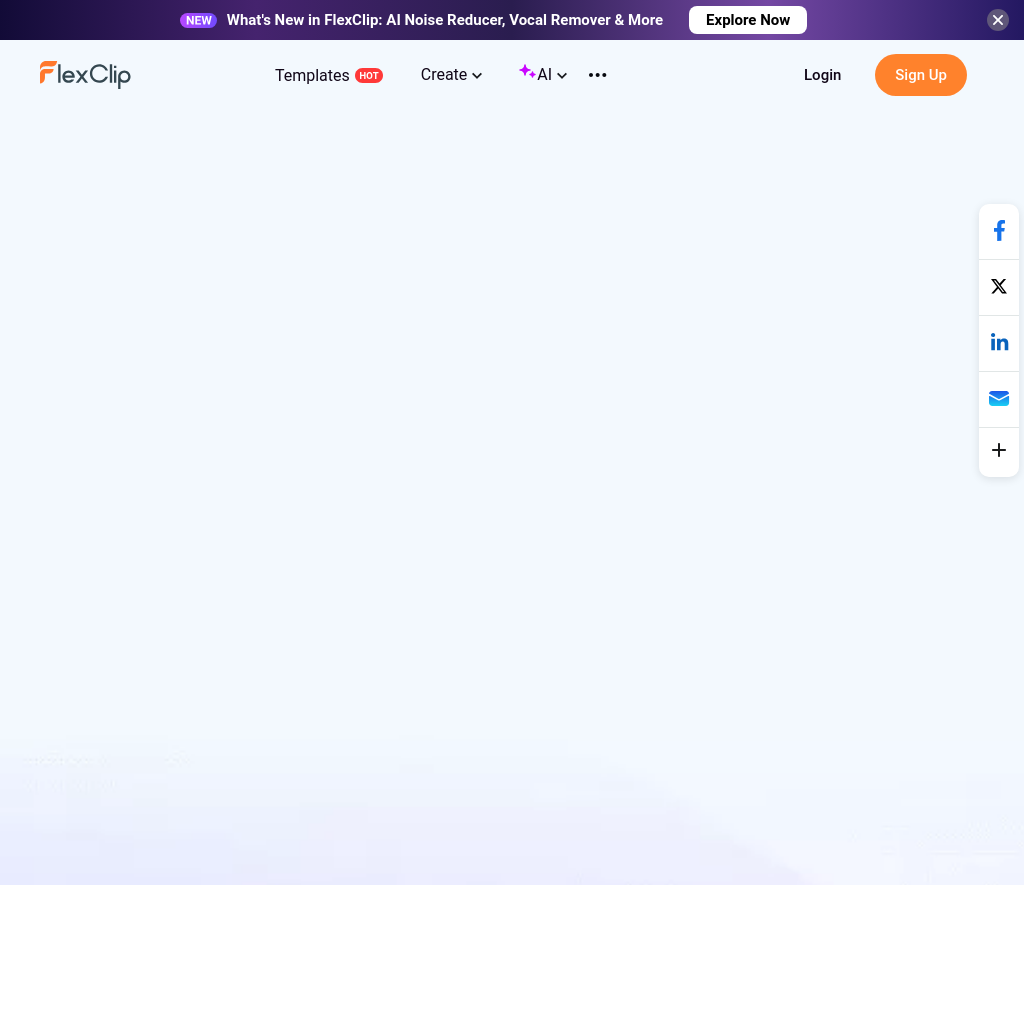This screenshot has width=1024, height=1024.
Task: Open the Templates menu
Action: (312, 75)
